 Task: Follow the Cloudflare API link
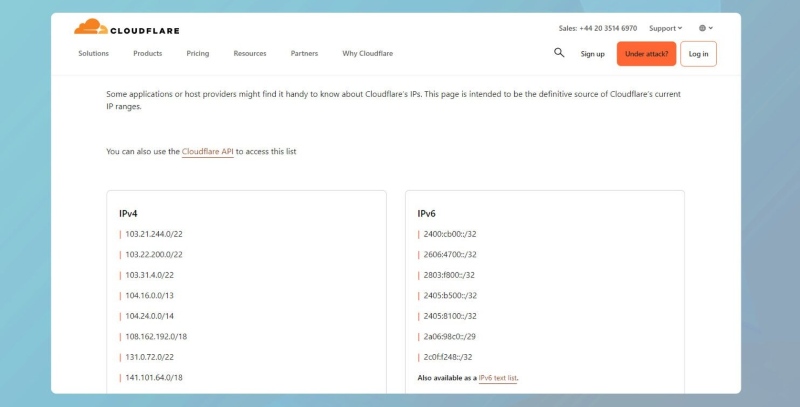pos(207,152)
